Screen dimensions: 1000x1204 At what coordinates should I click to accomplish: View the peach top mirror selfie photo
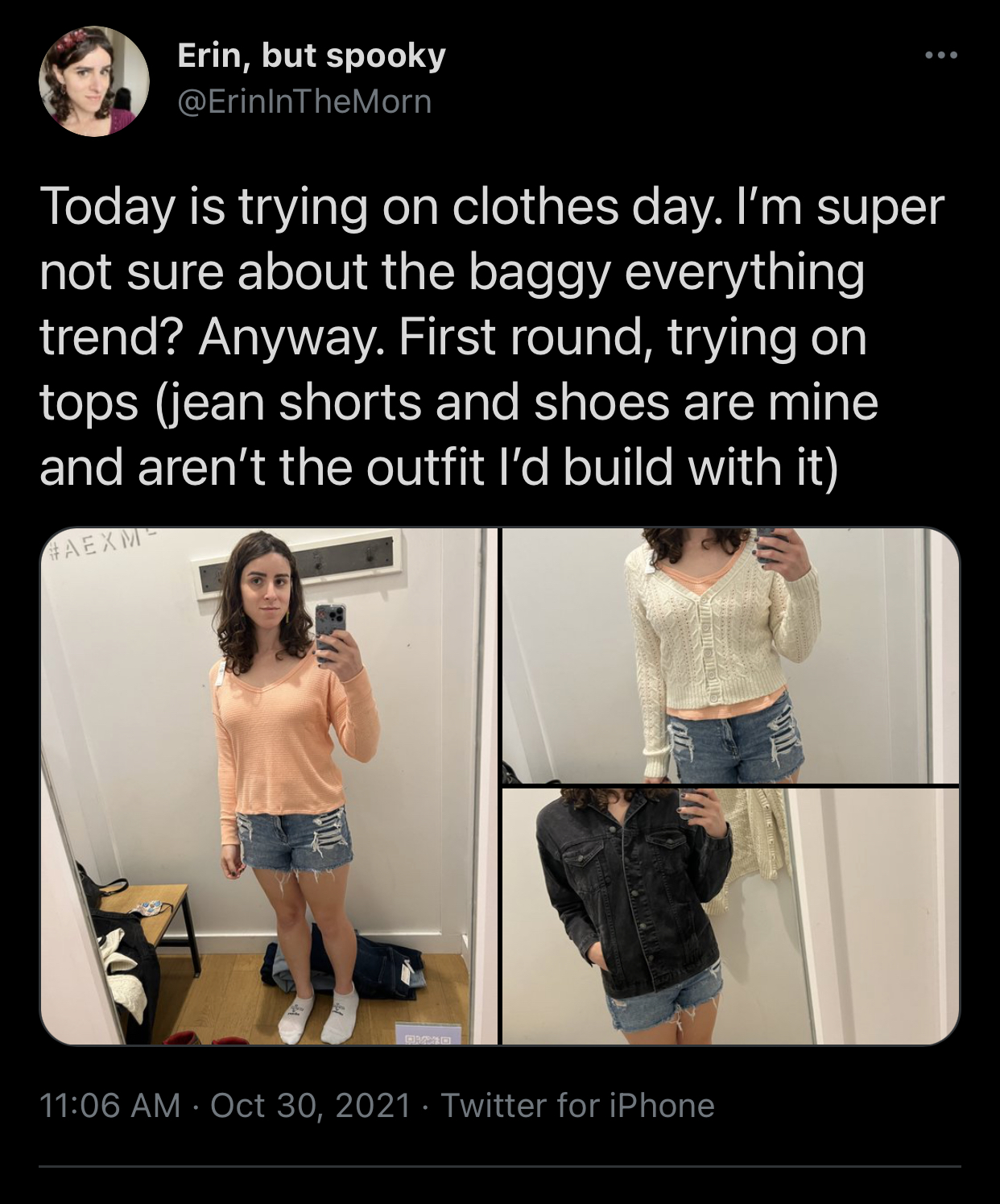pos(268,786)
